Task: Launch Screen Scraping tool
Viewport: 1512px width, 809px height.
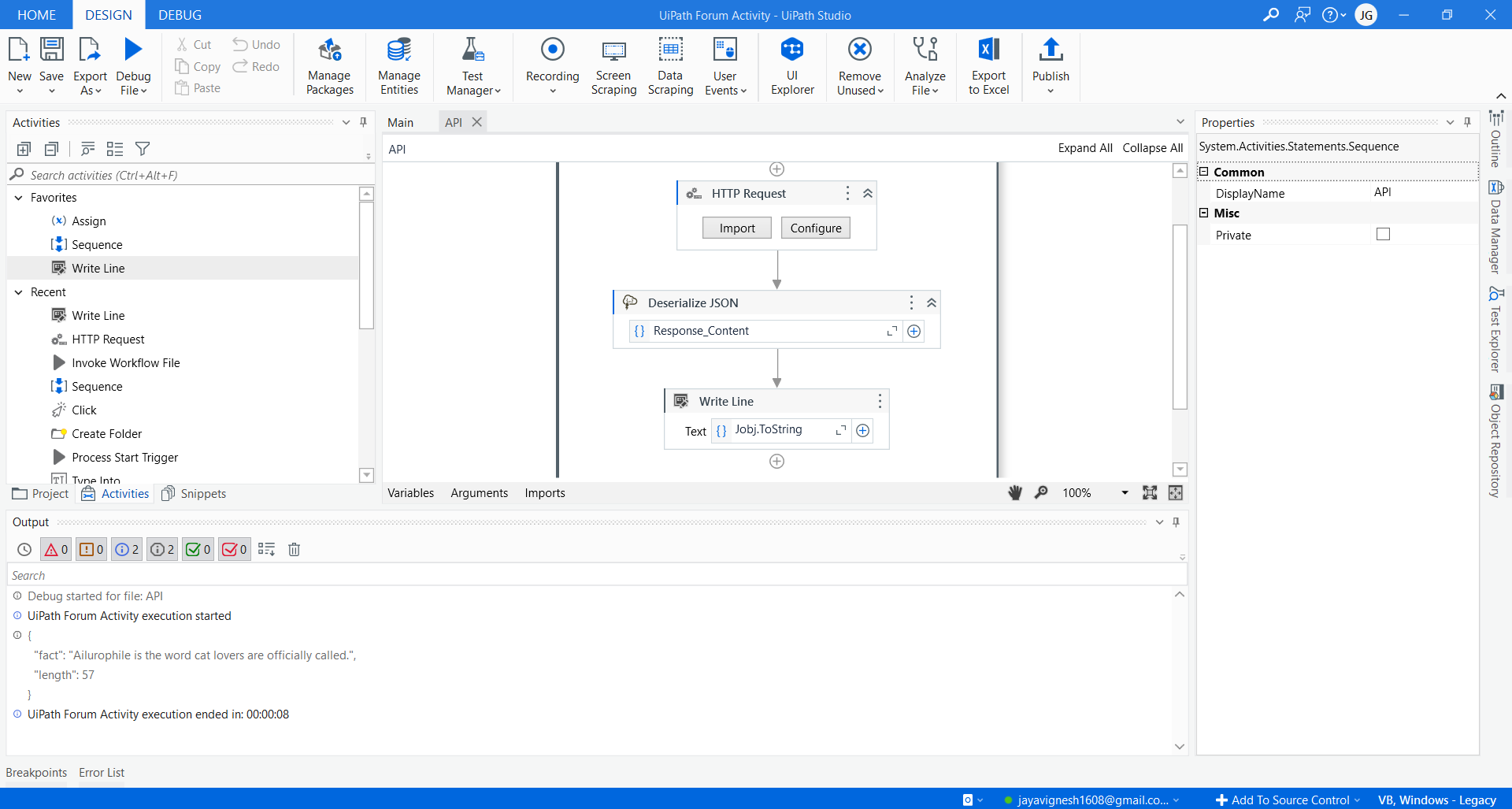Action: (x=613, y=66)
